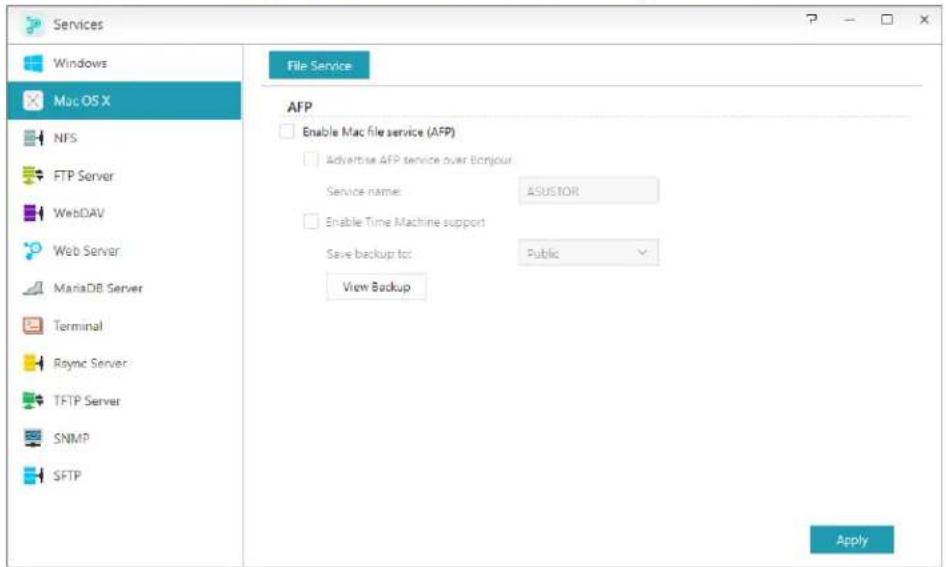
Task: Open the Windows services label
Action: pyautogui.click(x=80, y=63)
